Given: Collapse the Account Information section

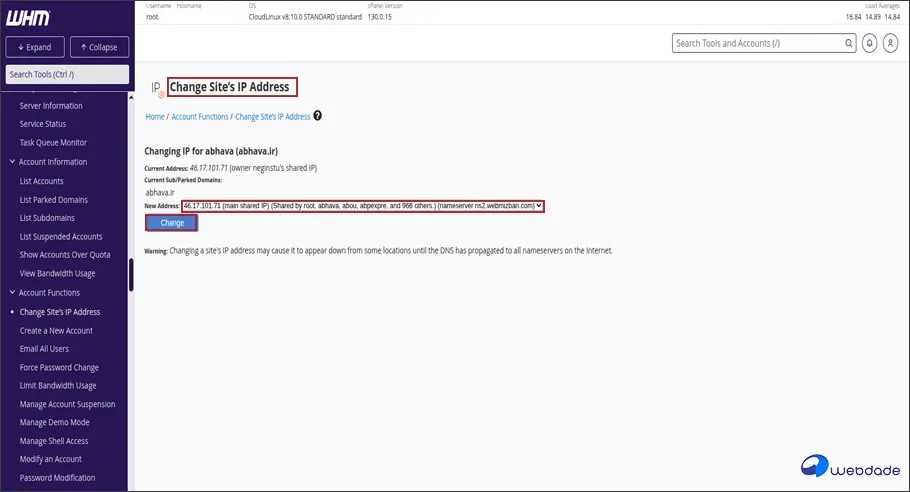Looking at the screenshot, I should 12,162.
